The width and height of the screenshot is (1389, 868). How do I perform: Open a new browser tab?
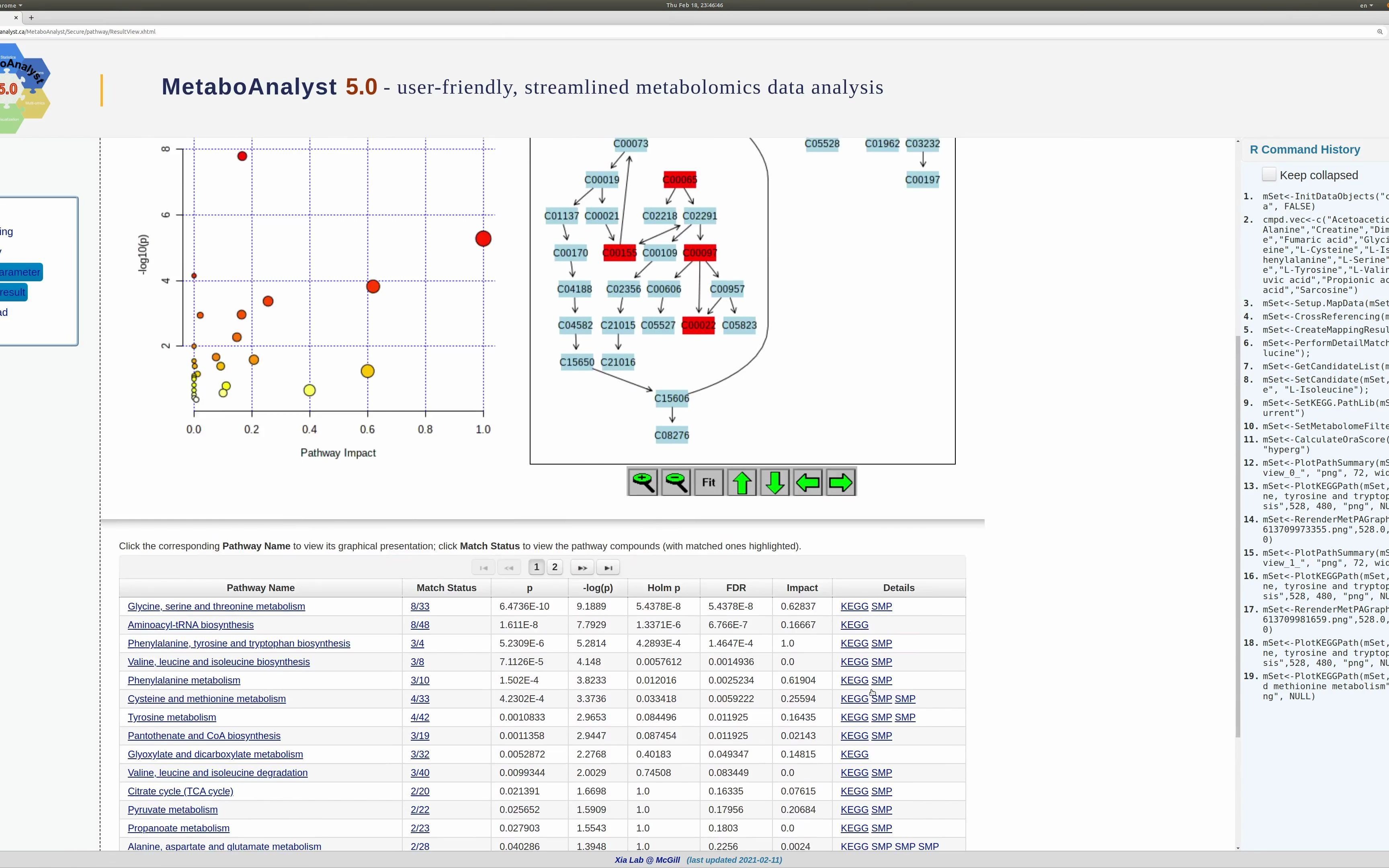point(32,18)
